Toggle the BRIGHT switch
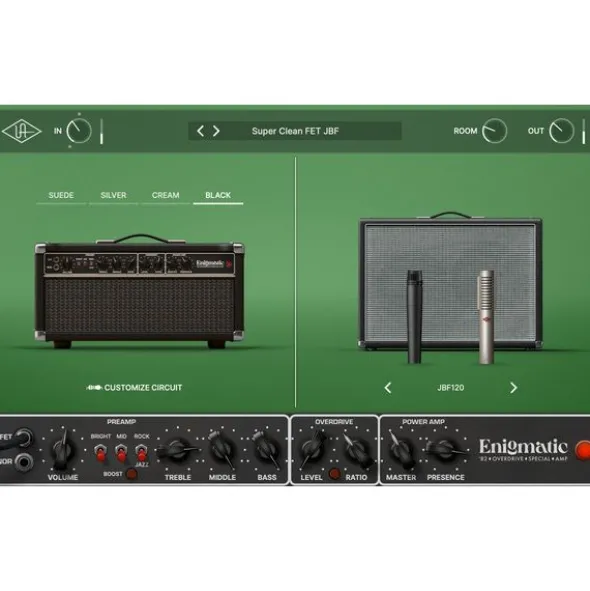The width and height of the screenshot is (590, 591). click(x=100, y=452)
